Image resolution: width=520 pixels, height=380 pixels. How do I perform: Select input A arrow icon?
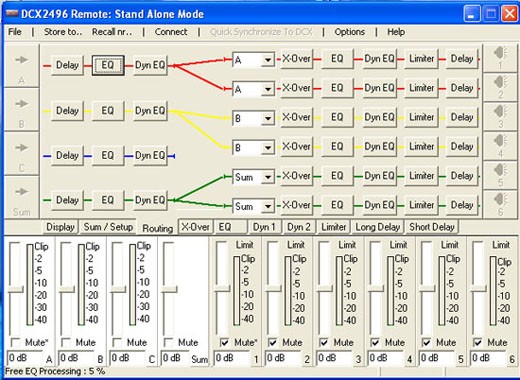[22, 60]
